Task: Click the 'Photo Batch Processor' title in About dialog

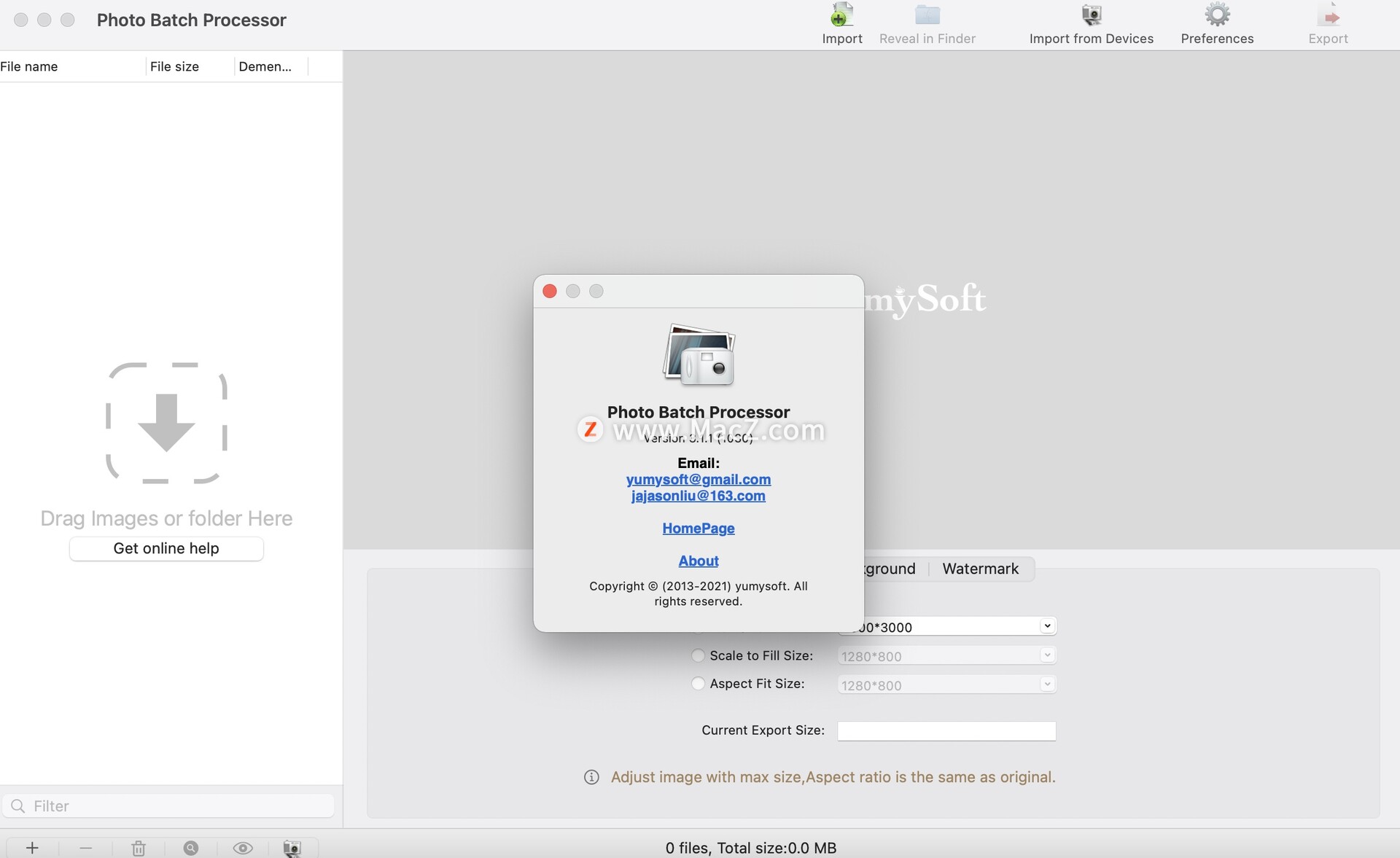Action: [x=699, y=412]
